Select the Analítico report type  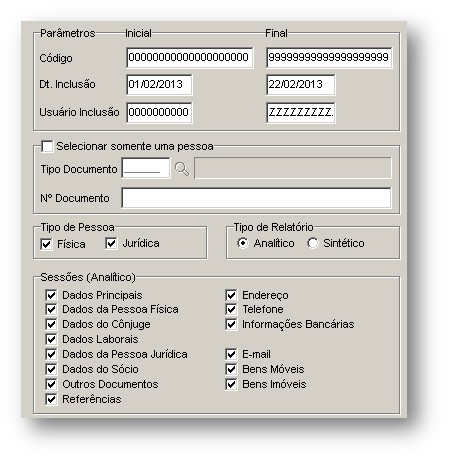pos(243,243)
